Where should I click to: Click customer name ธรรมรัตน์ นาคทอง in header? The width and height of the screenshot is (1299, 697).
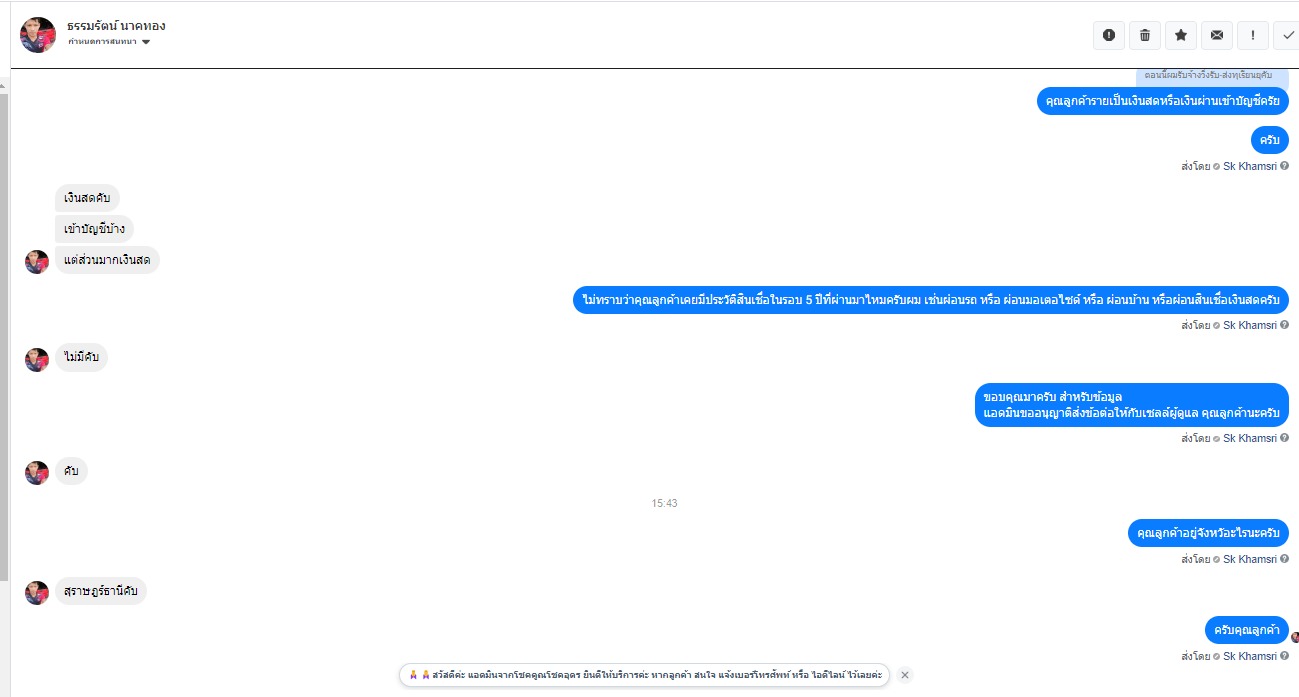tap(116, 25)
